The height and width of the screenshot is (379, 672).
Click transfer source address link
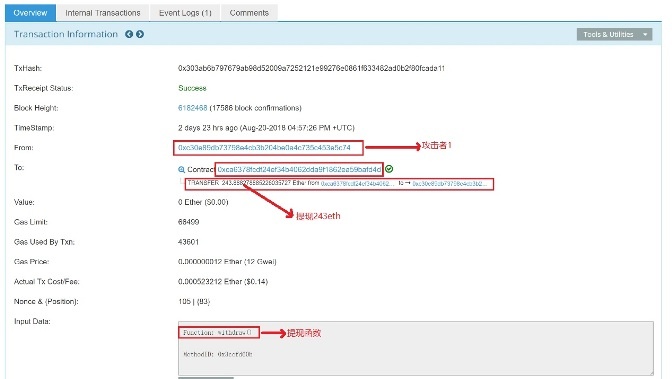tap(358, 183)
